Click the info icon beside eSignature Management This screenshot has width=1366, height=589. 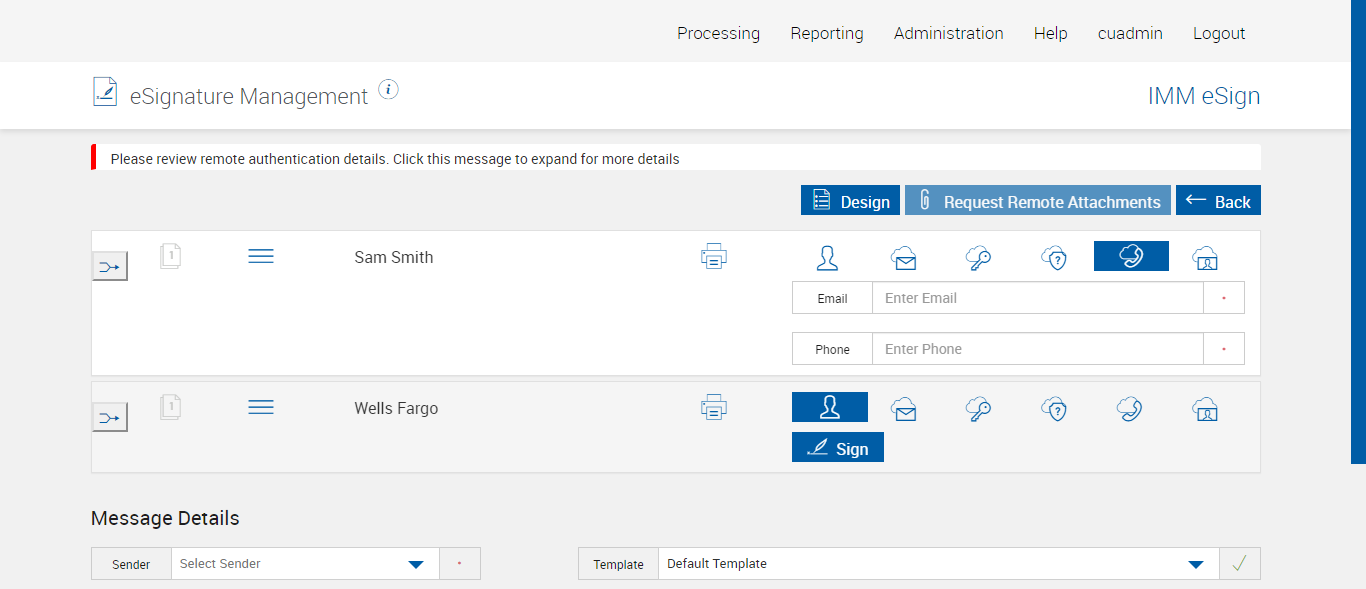[389, 90]
